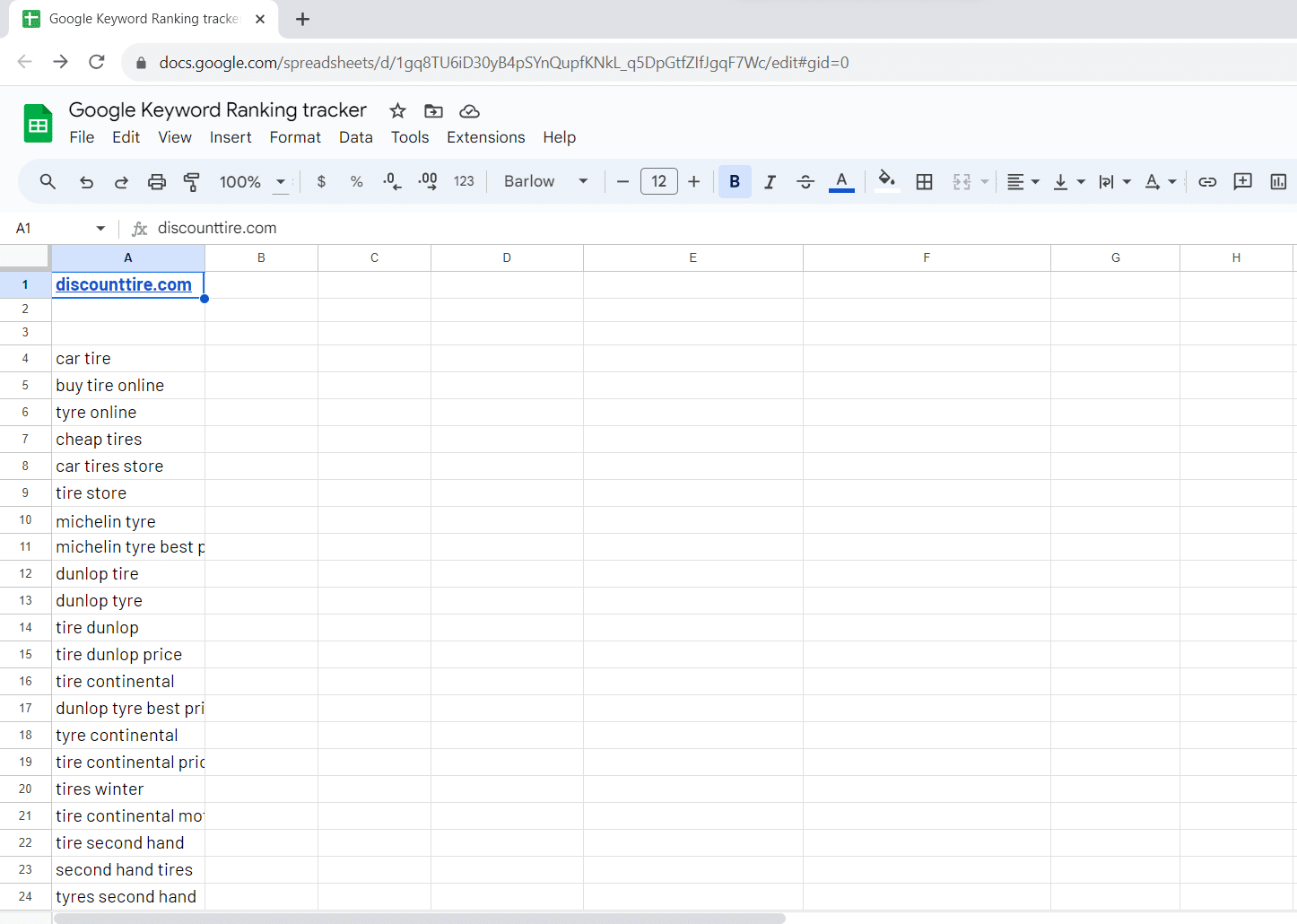Open the Name box dropdown arrow
Viewport: 1297px width, 924px height.
[100, 229]
